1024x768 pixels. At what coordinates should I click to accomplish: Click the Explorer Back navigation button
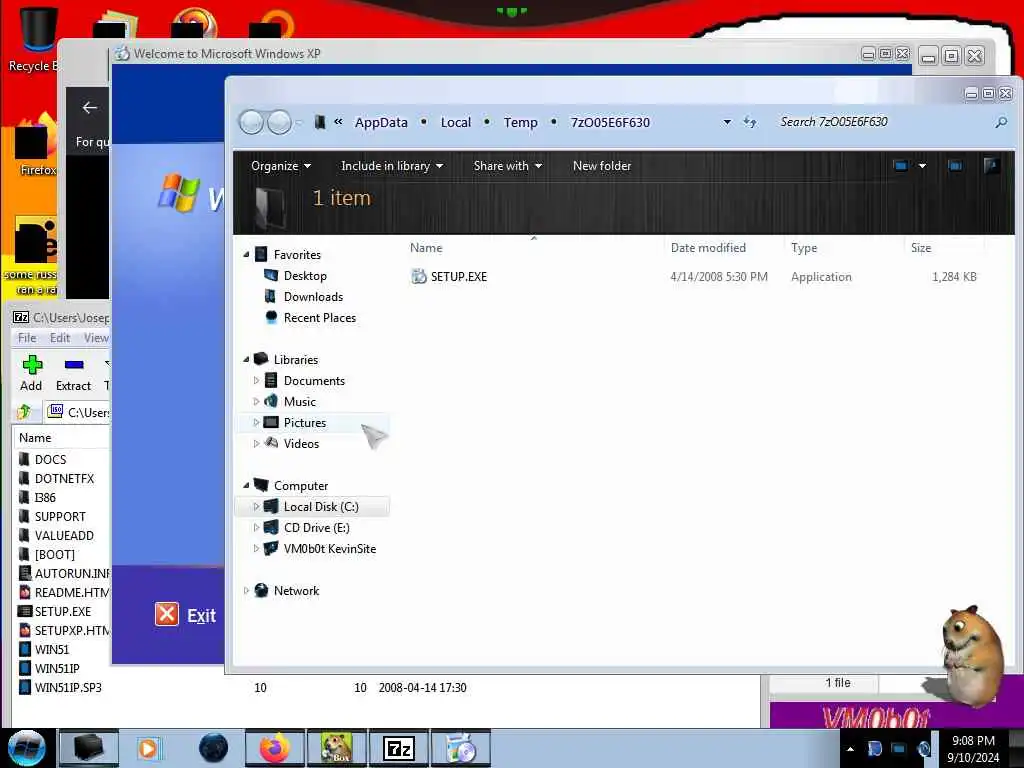[251, 122]
